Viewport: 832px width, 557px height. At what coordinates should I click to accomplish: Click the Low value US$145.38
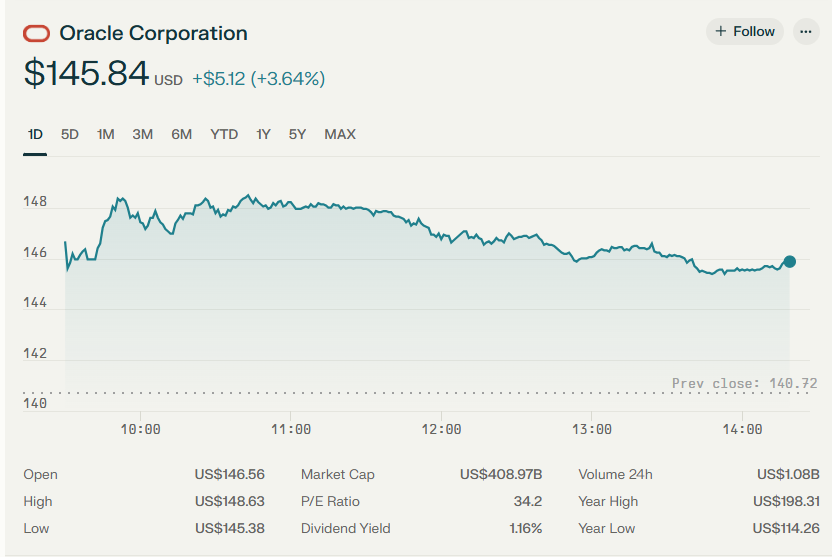[229, 528]
